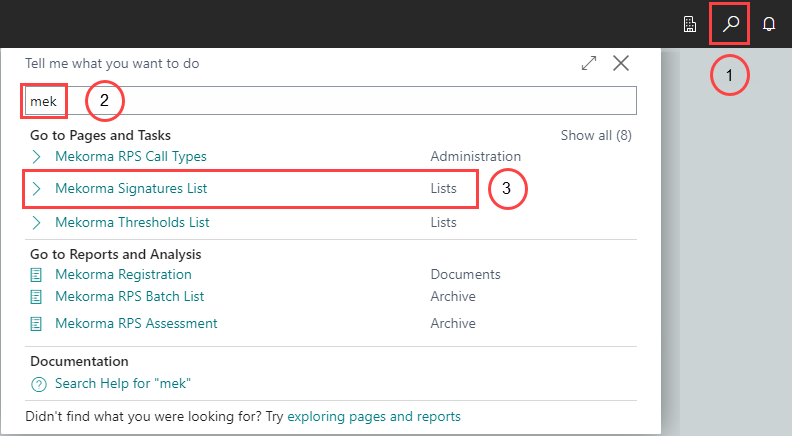Open Mekorma Signatures List page
792x436 pixels.
[x=131, y=188]
